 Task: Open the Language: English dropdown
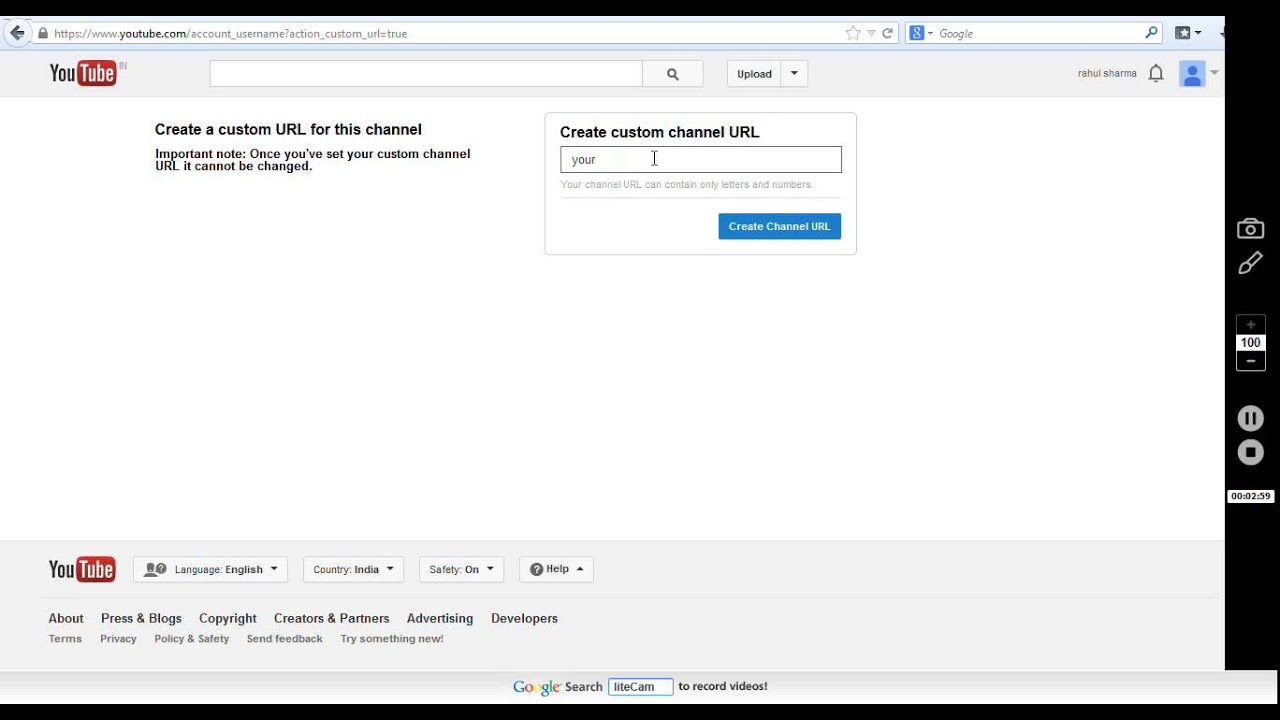[x=211, y=569]
